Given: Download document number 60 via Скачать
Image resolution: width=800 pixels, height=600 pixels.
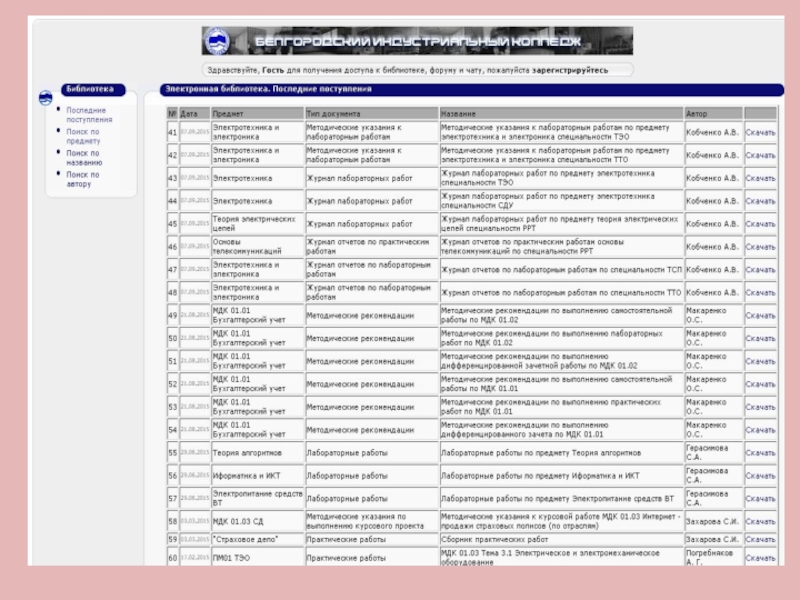Looking at the screenshot, I should tap(760, 558).
